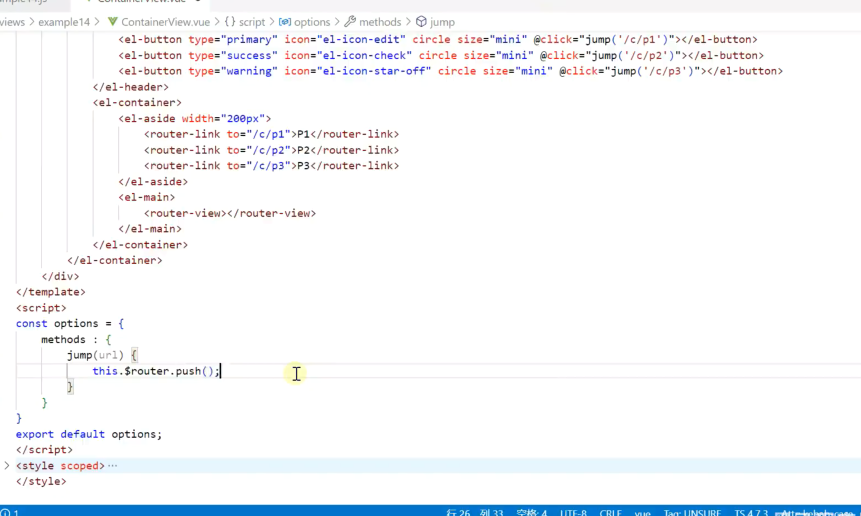Click the TS 4.7.3 version indicator
861x516 pixels.
[751, 512]
